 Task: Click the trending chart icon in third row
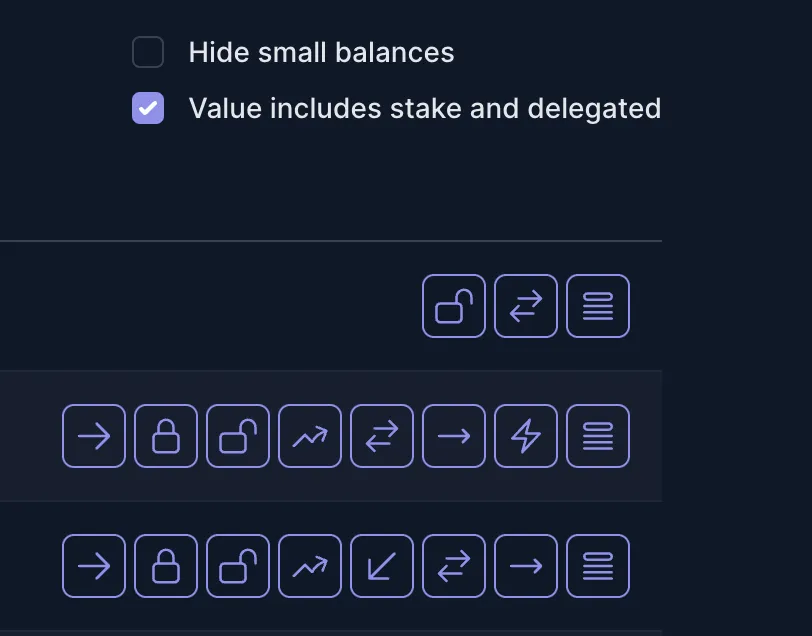pyautogui.click(x=310, y=566)
